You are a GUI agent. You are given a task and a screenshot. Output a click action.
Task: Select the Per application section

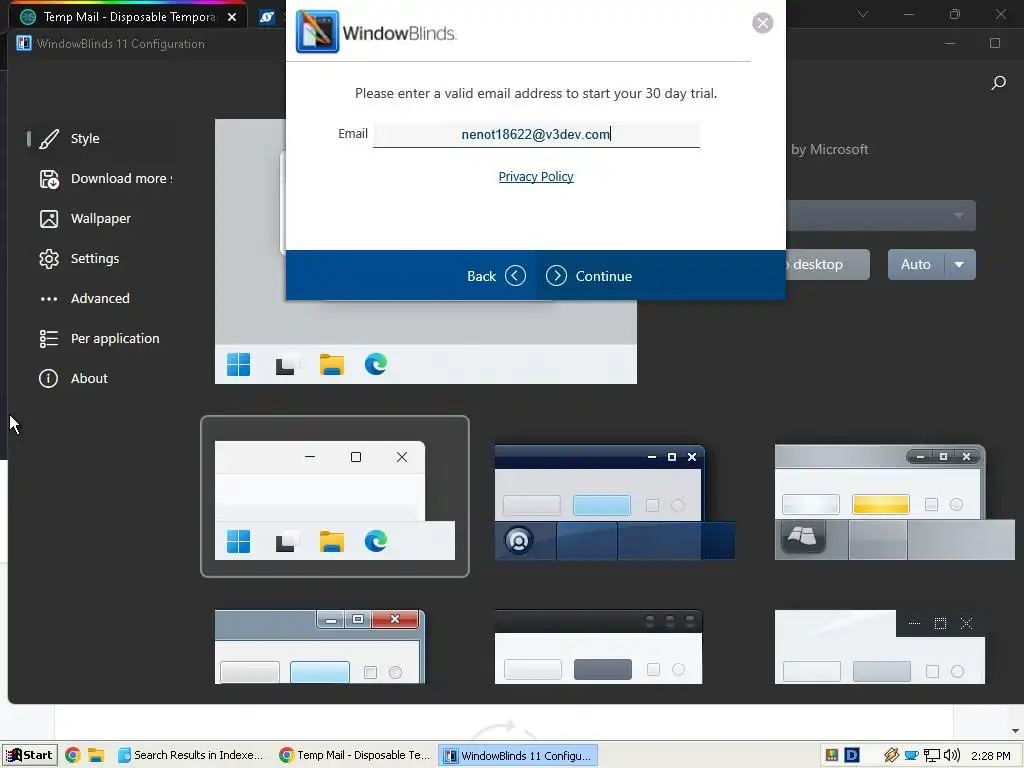pos(101,338)
